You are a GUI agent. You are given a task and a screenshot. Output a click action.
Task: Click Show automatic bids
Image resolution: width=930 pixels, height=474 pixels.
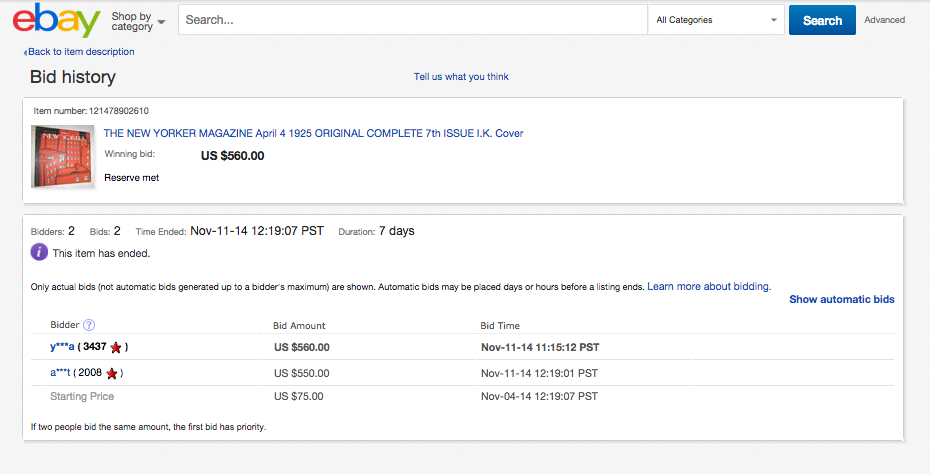pyautogui.click(x=842, y=300)
